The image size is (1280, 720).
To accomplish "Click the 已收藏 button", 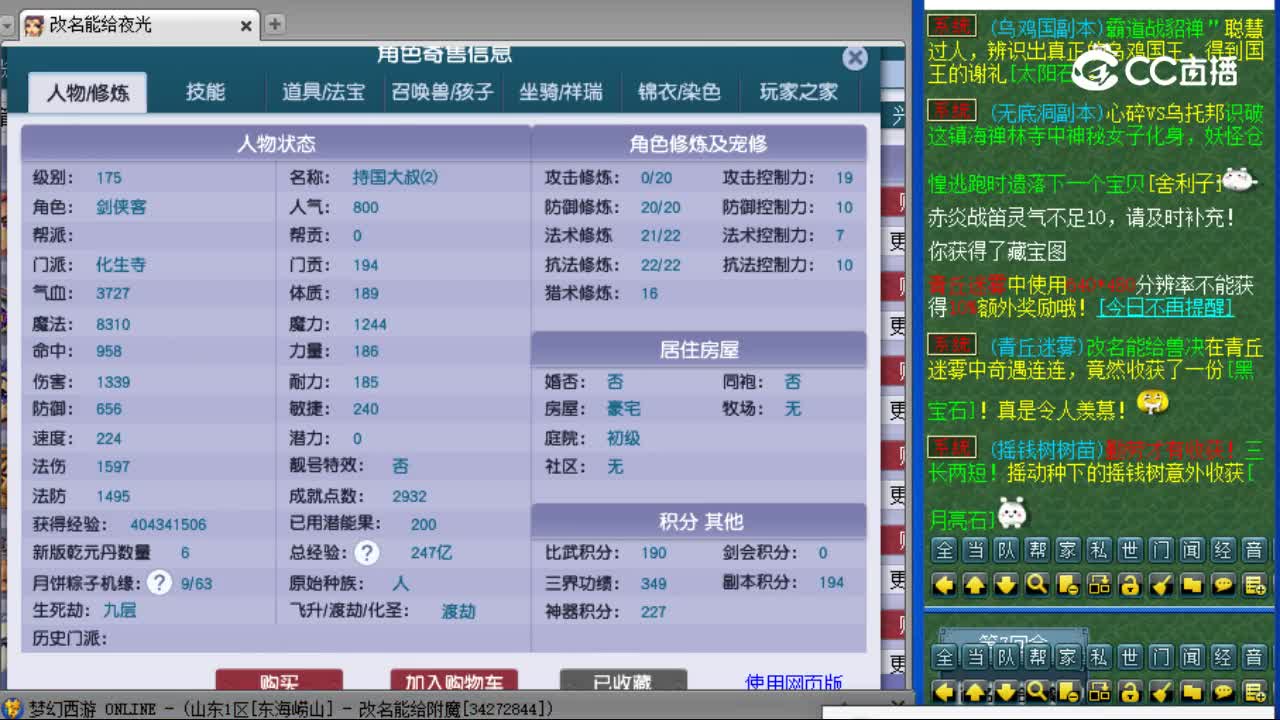I will 623,680.
